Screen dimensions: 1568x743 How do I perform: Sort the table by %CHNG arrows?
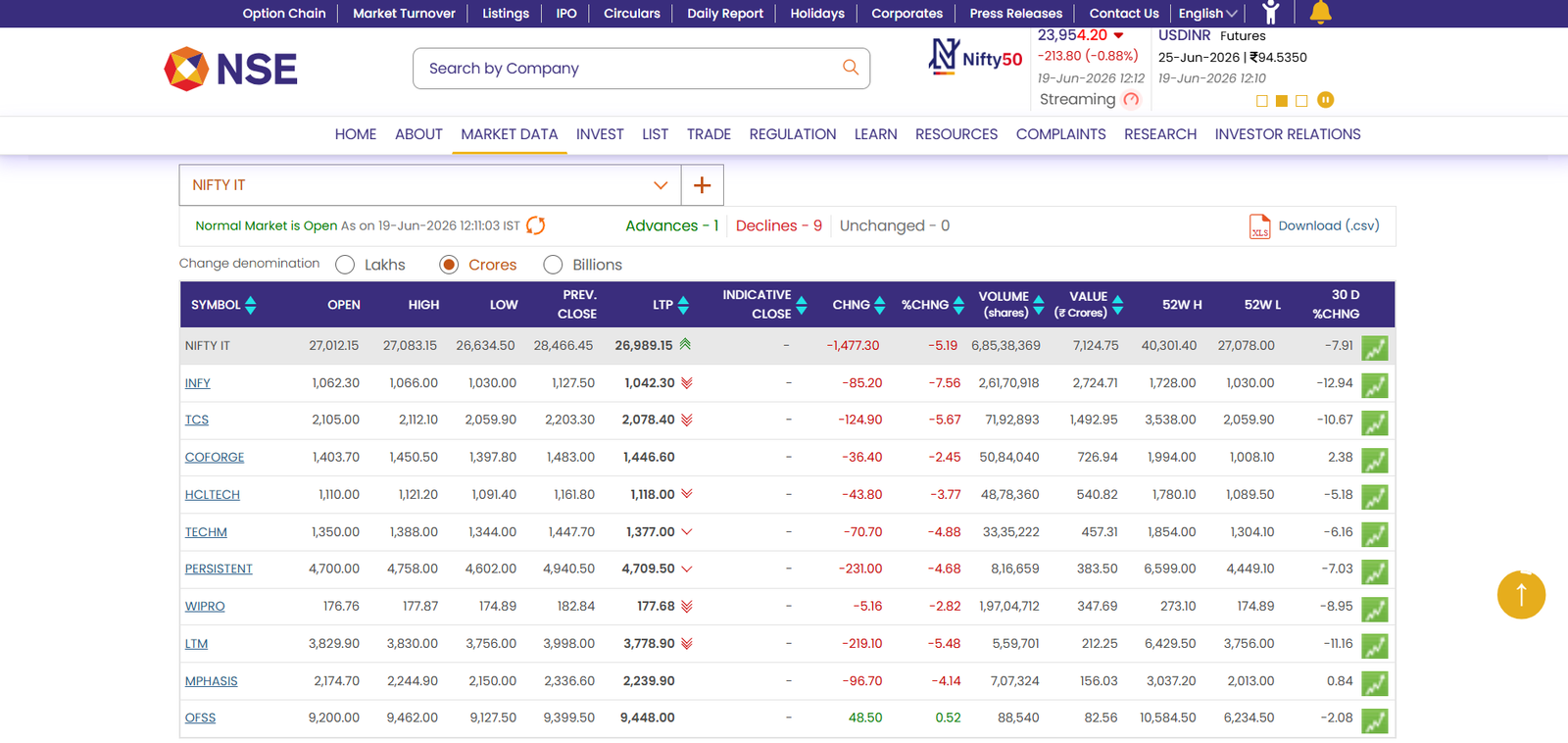pyautogui.click(x=958, y=305)
